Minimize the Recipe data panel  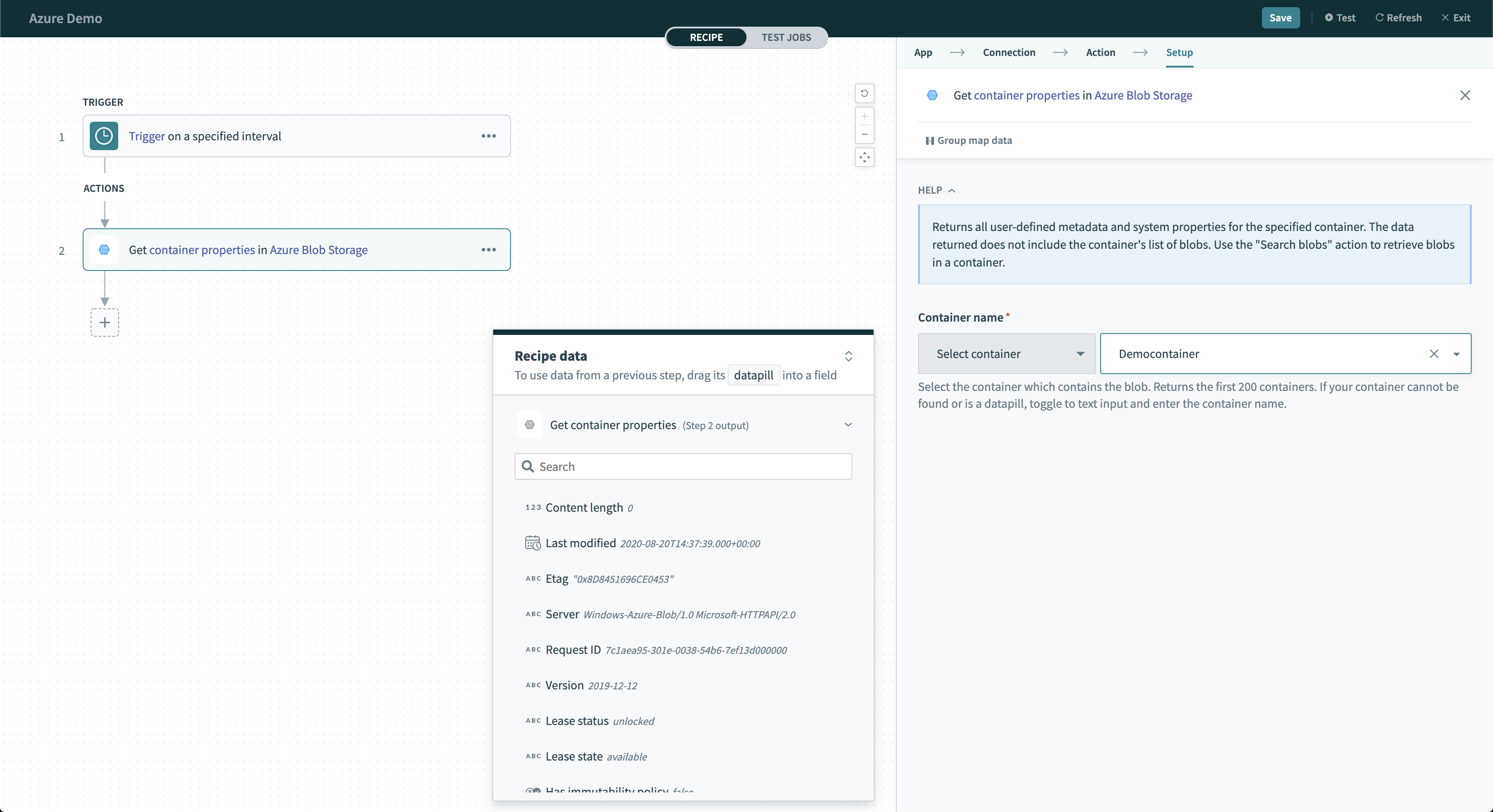coord(848,356)
